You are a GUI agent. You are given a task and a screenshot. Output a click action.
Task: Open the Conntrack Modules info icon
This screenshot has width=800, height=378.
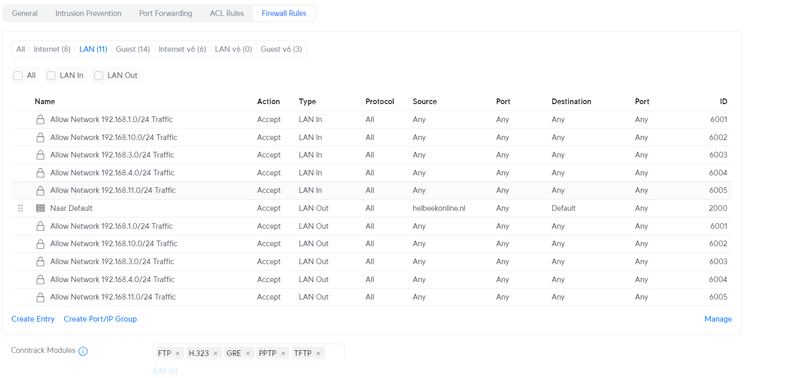tap(83, 351)
